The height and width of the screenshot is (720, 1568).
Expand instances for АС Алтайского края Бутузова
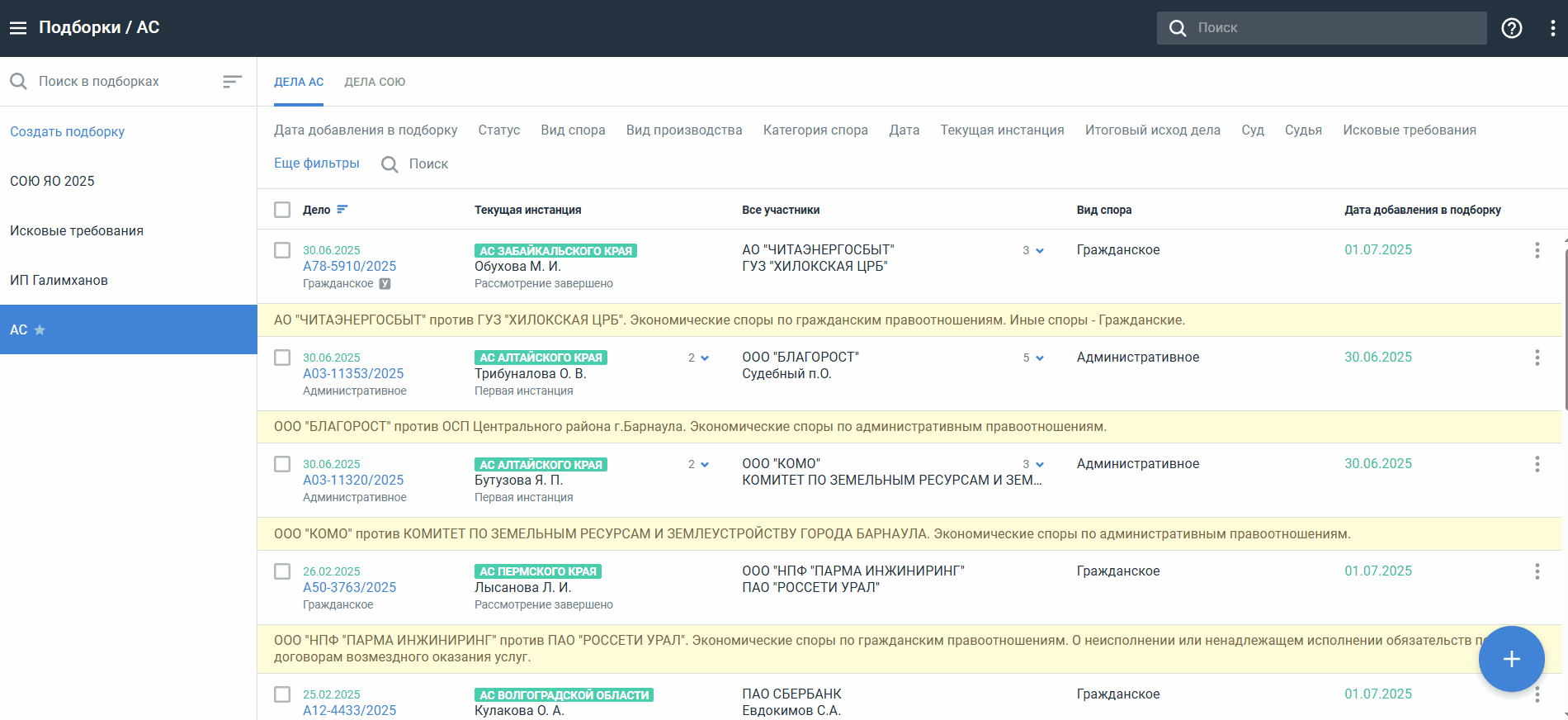click(x=698, y=465)
